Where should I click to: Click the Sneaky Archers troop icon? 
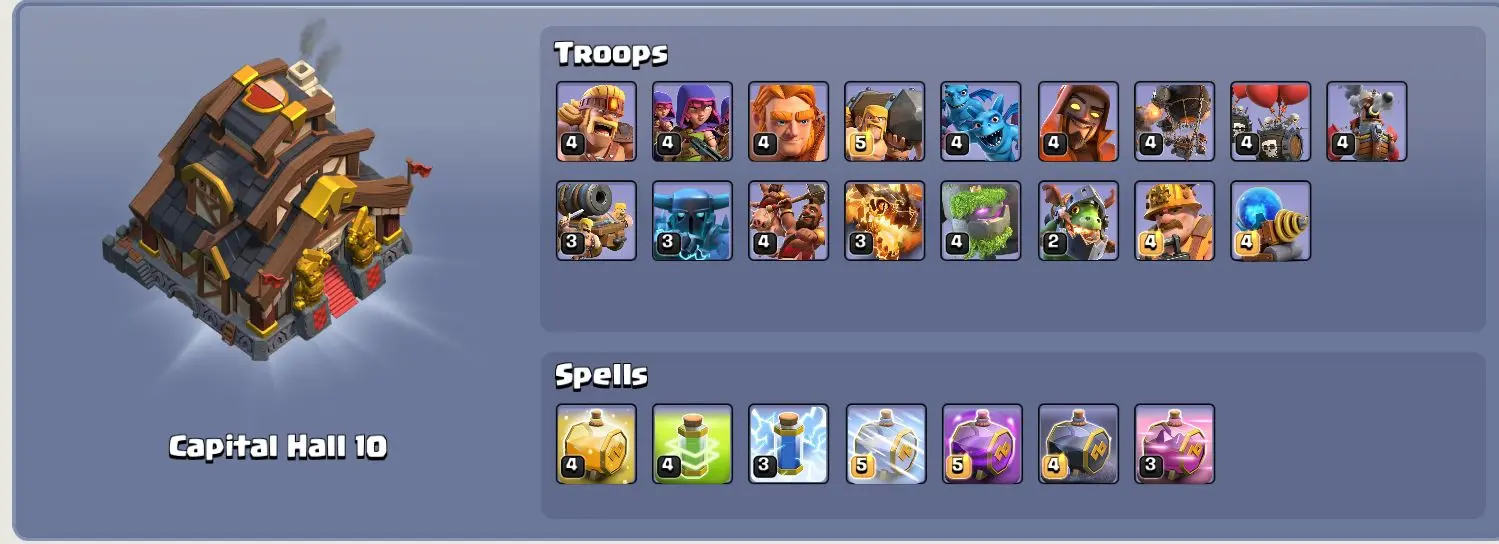pos(692,122)
